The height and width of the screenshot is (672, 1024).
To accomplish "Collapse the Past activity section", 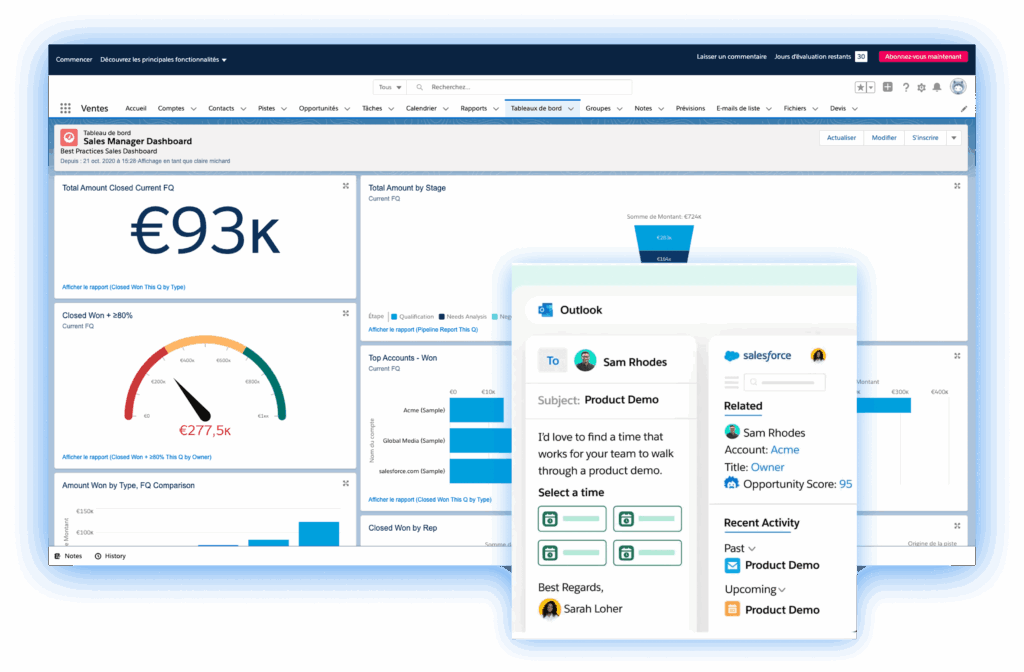I will (752, 549).
